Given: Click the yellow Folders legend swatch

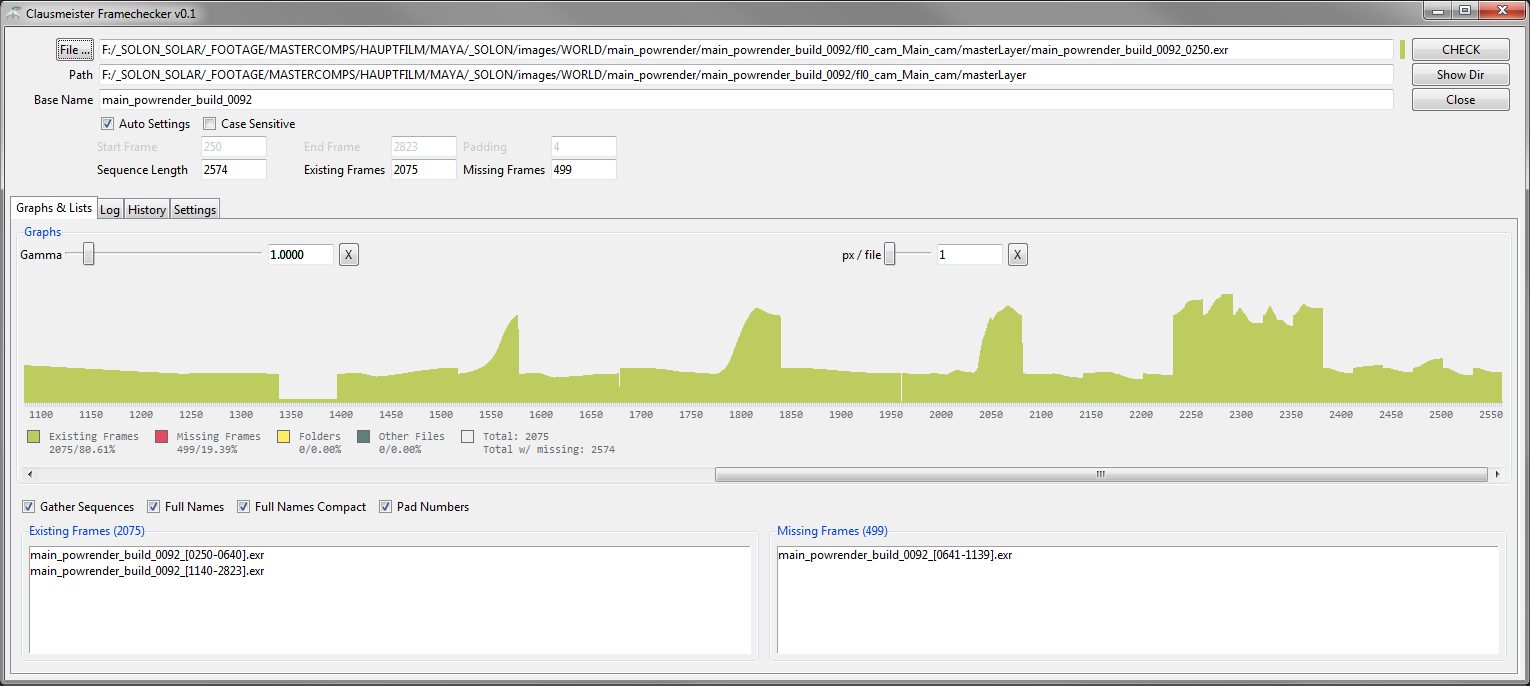Looking at the screenshot, I should 283,437.
